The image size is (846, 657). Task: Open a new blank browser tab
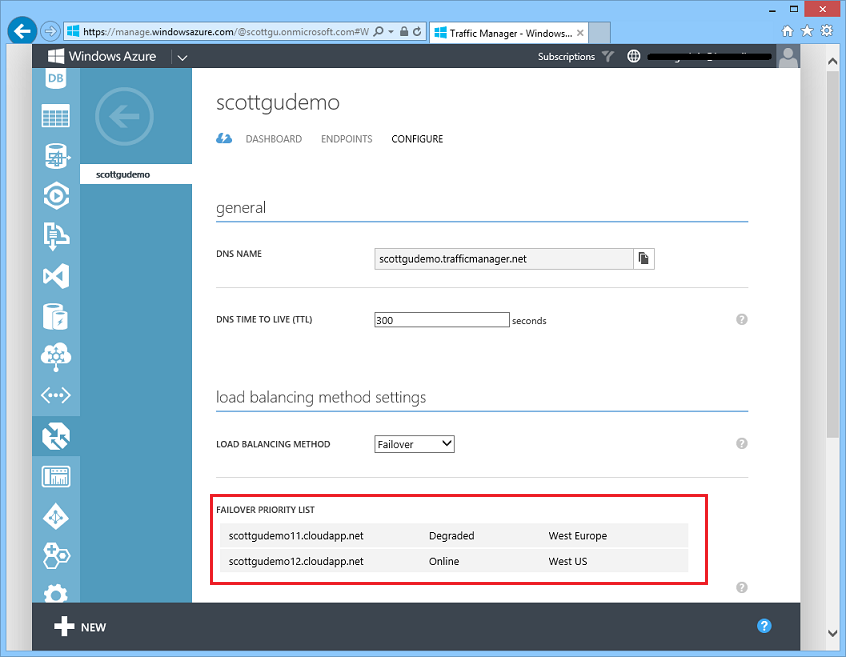599,32
